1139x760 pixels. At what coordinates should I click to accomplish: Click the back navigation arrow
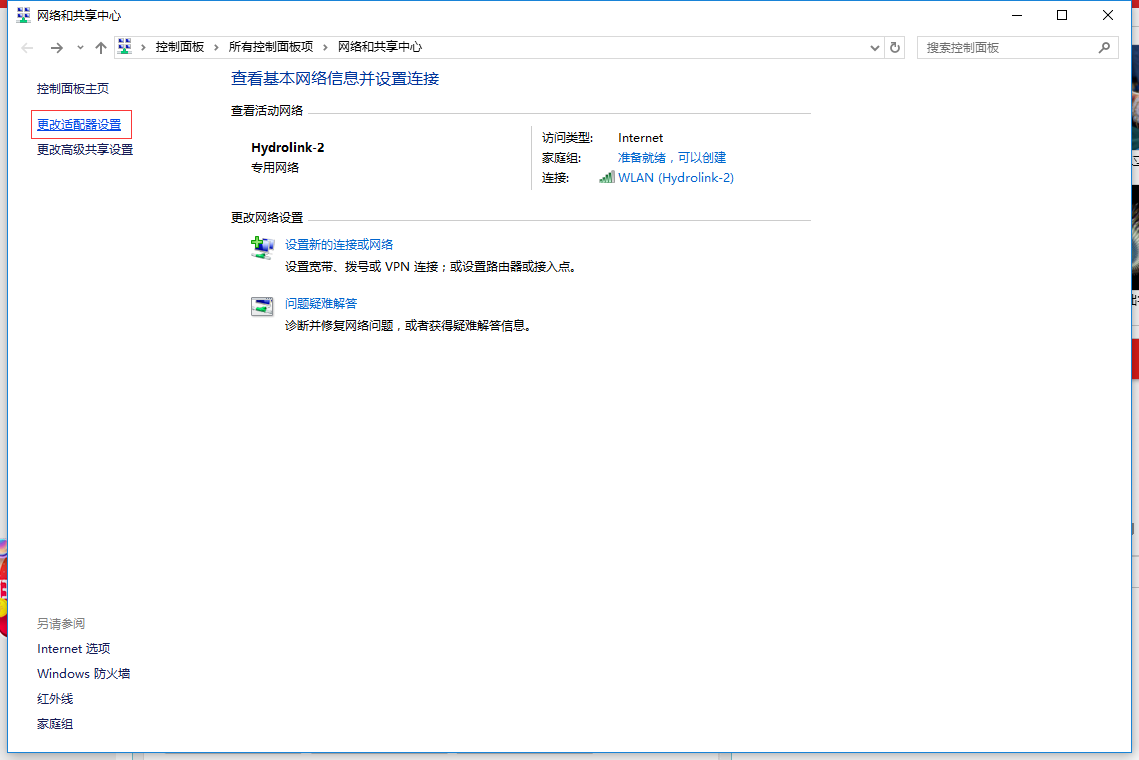[x=28, y=48]
